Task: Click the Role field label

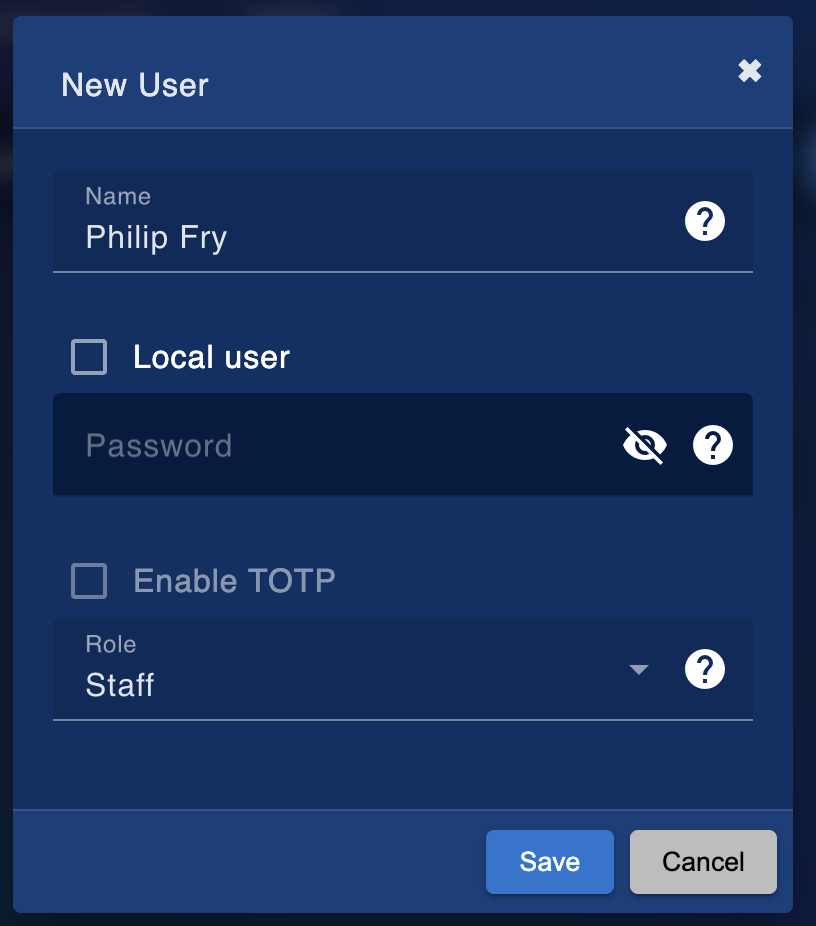Action: [111, 644]
